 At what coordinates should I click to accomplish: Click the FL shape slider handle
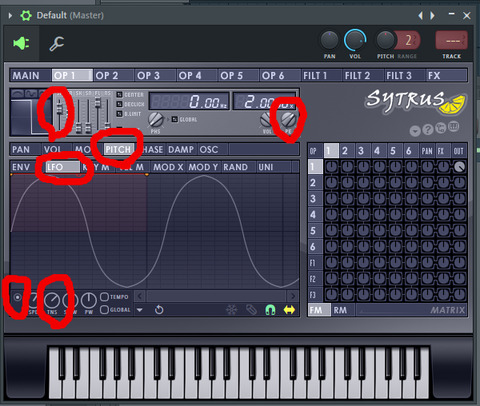point(98,102)
